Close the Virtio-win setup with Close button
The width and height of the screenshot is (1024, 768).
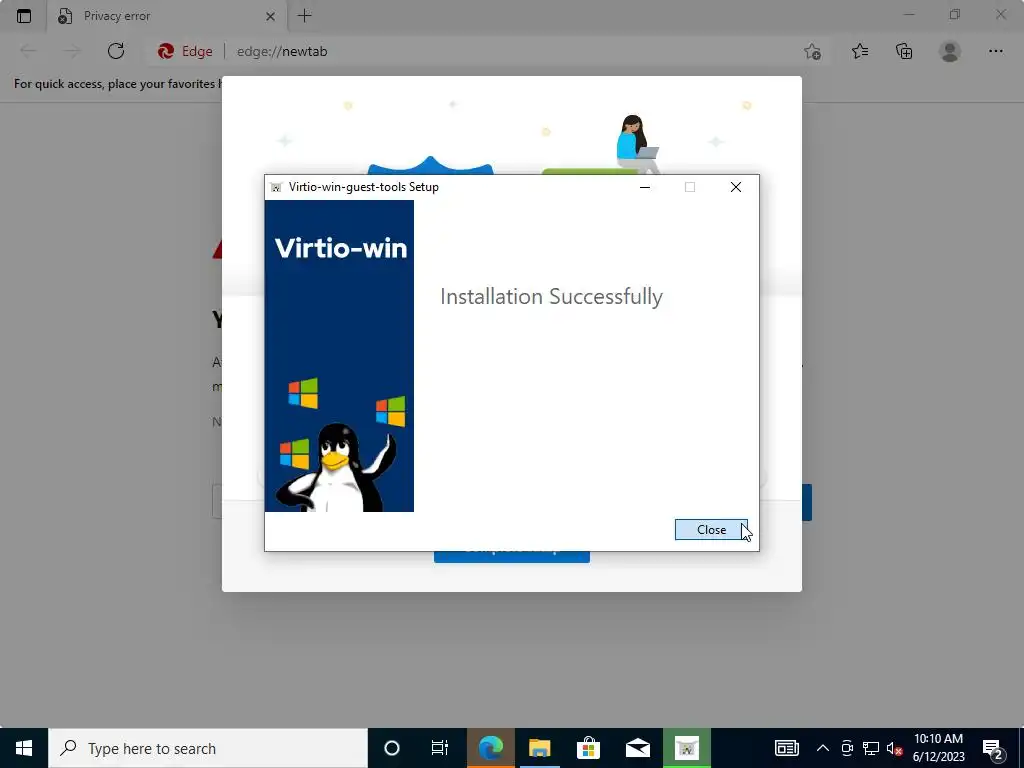coord(711,530)
